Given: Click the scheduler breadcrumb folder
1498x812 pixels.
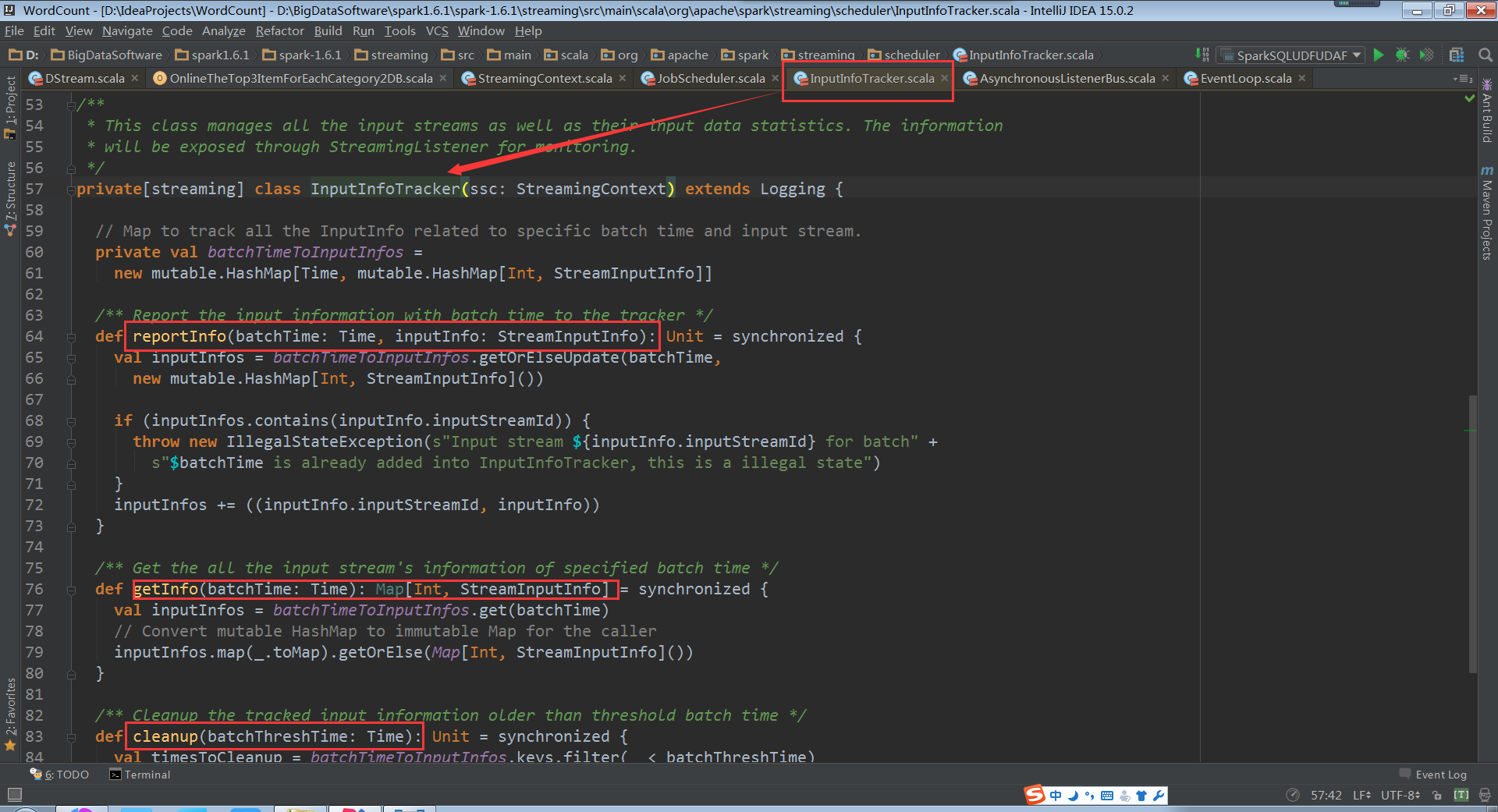Looking at the screenshot, I should [904, 55].
